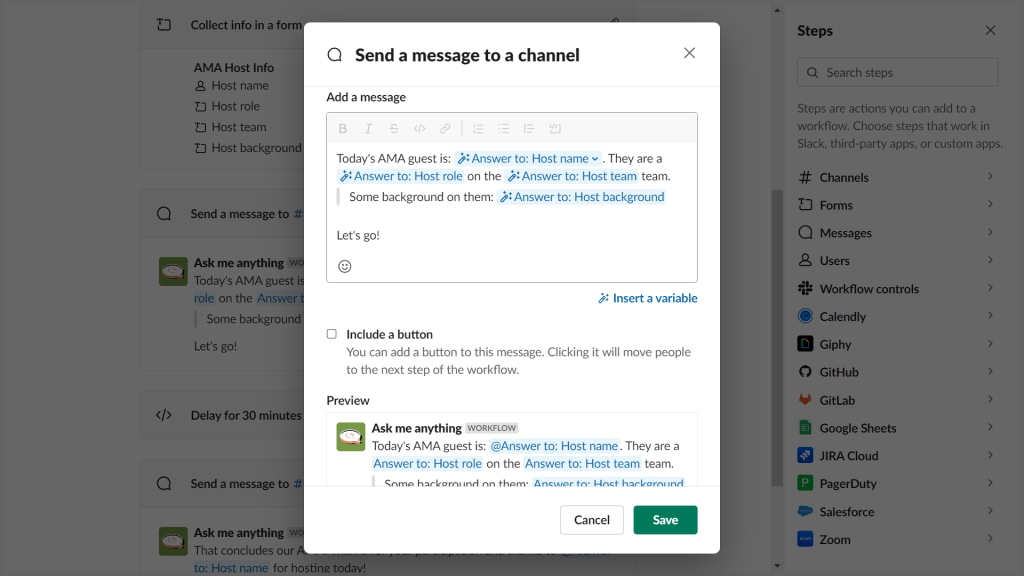The width and height of the screenshot is (1024, 576).
Task: Expand the Workflow controls section
Action: 897,288
